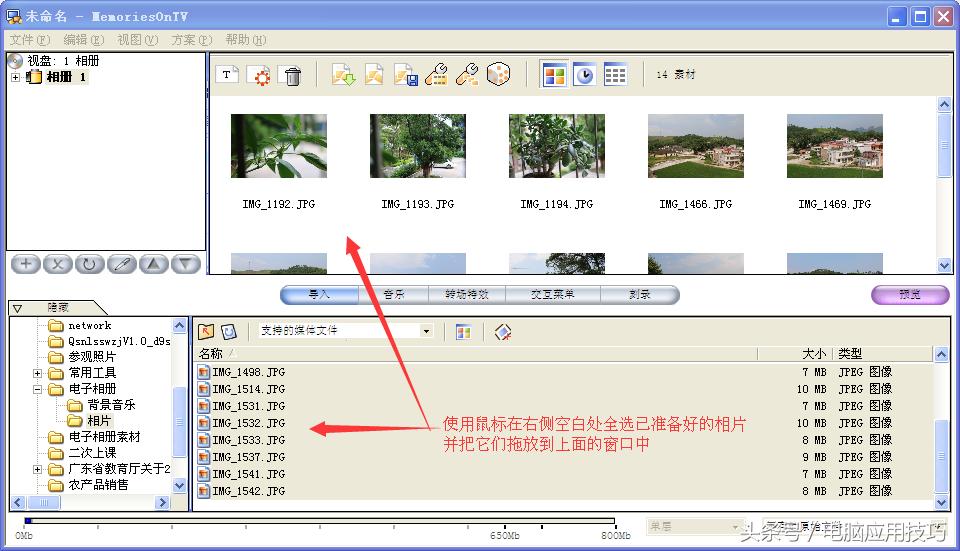This screenshot has height=551, width=960.
Task: Switch to the 刻录 tab
Action: [x=639, y=294]
